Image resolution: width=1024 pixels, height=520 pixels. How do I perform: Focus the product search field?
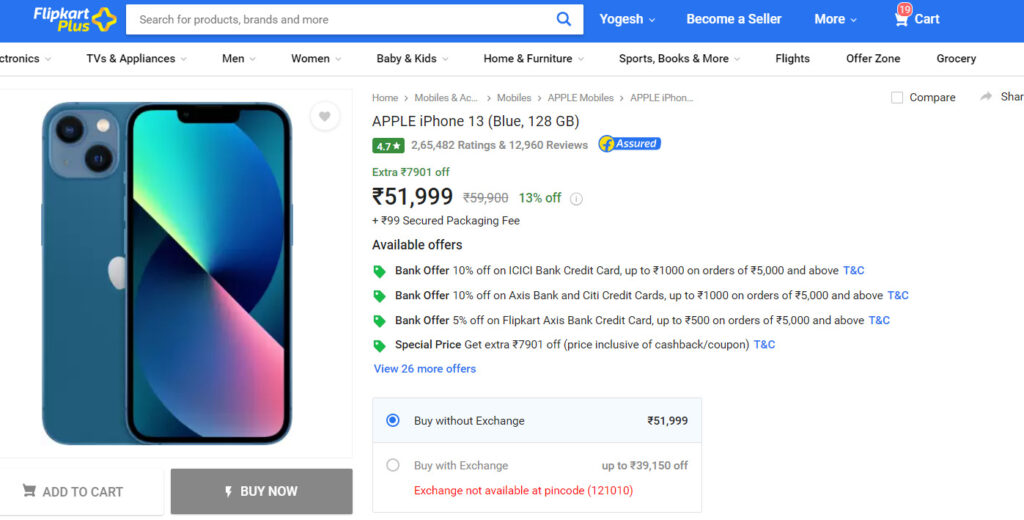[340, 20]
